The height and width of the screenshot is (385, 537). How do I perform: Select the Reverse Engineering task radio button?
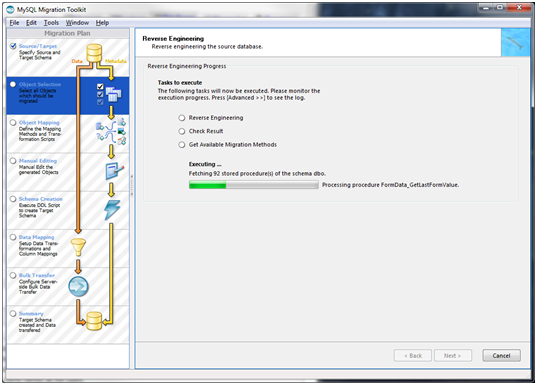click(182, 118)
